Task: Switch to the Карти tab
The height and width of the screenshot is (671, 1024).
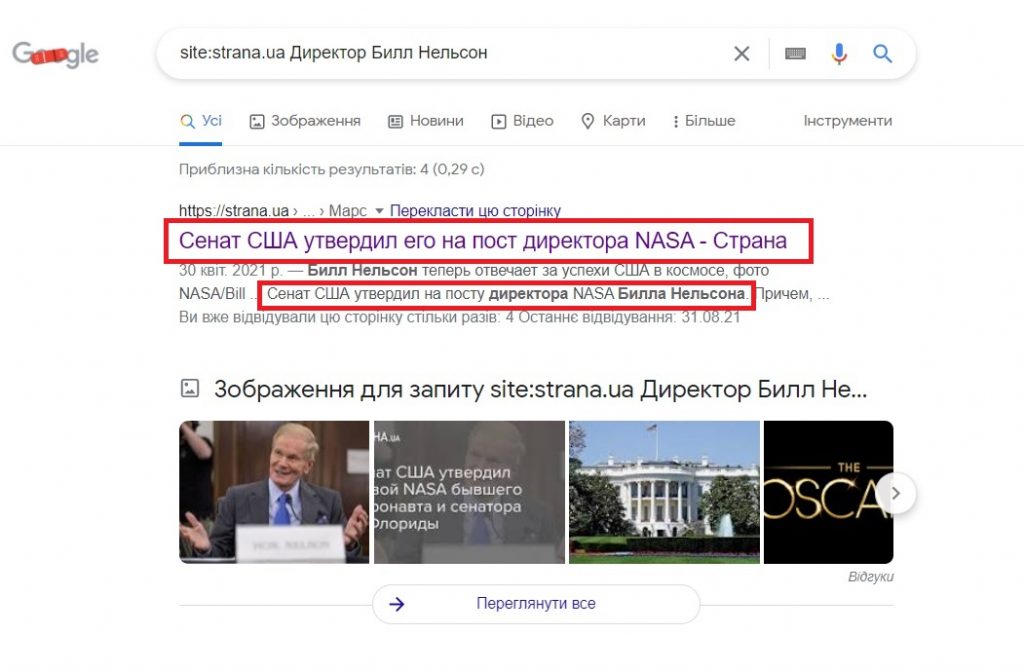Action: point(613,121)
